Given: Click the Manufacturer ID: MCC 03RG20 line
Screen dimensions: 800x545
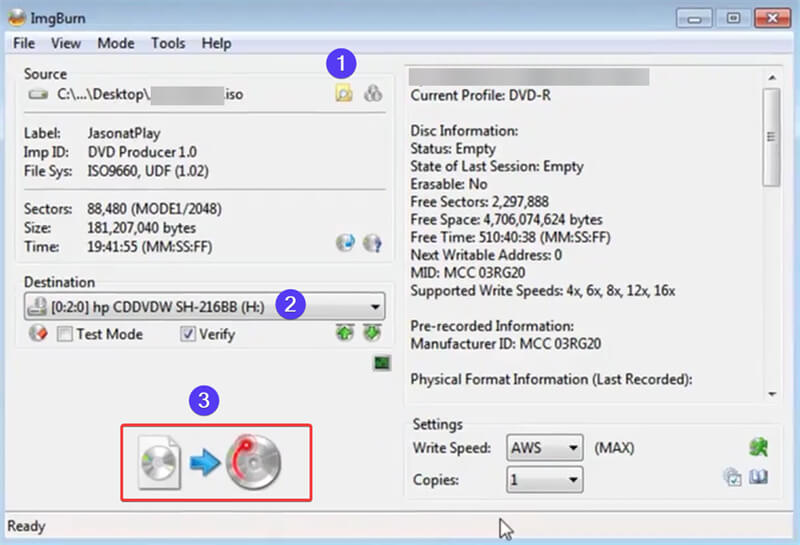Looking at the screenshot, I should [x=506, y=343].
